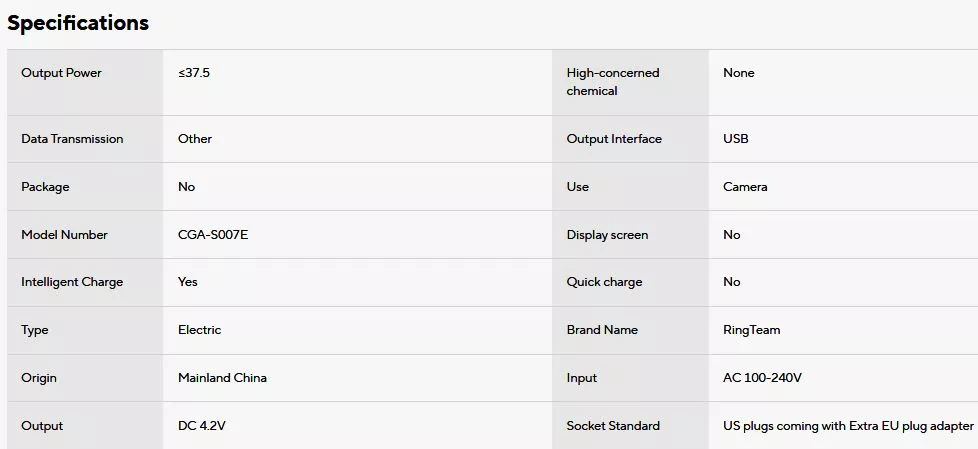This screenshot has width=978, height=449.
Task: Click the High-concerned chemical label
Action: (612, 82)
